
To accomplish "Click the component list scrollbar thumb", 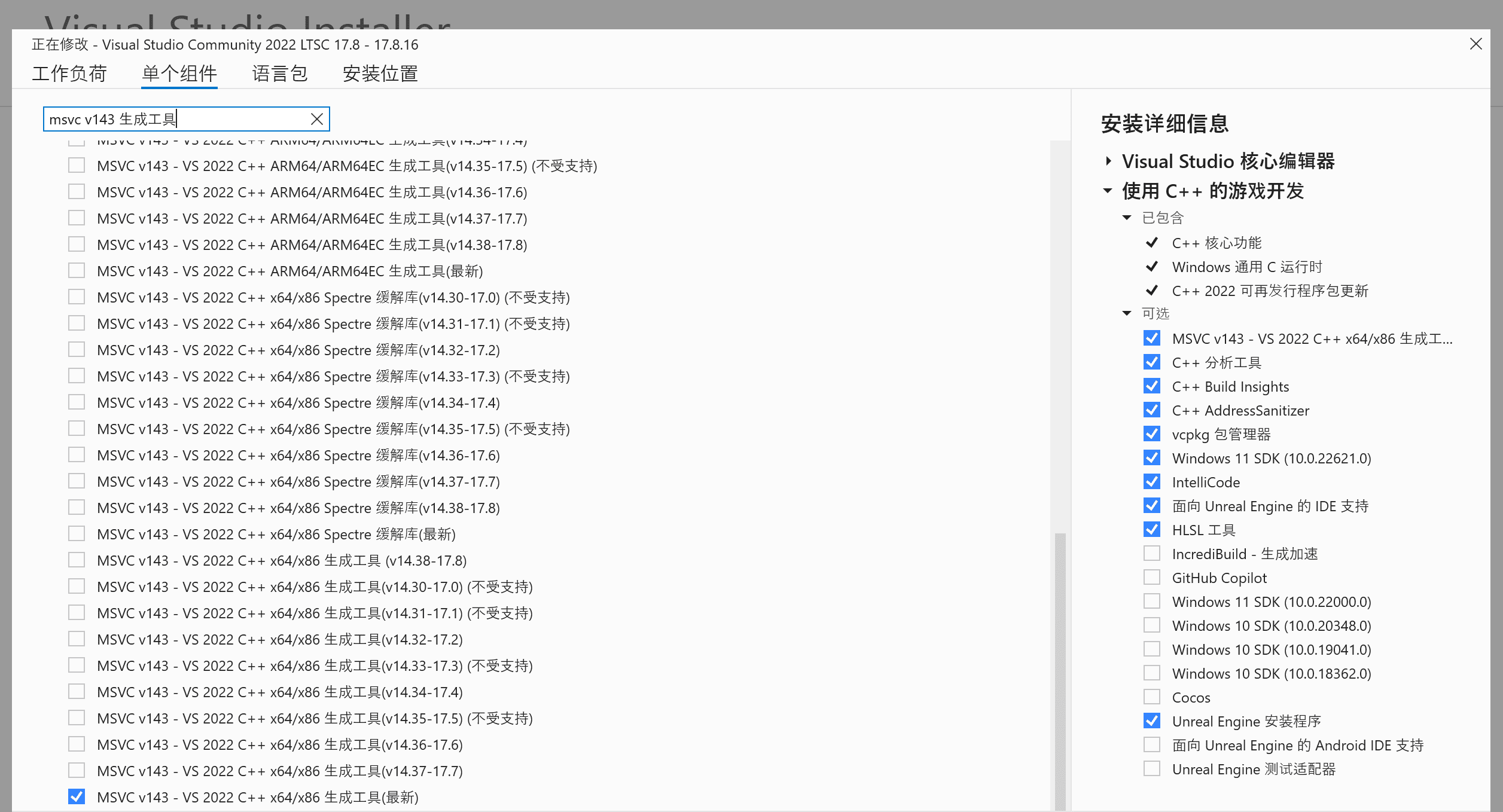I will coord(1060,672).
